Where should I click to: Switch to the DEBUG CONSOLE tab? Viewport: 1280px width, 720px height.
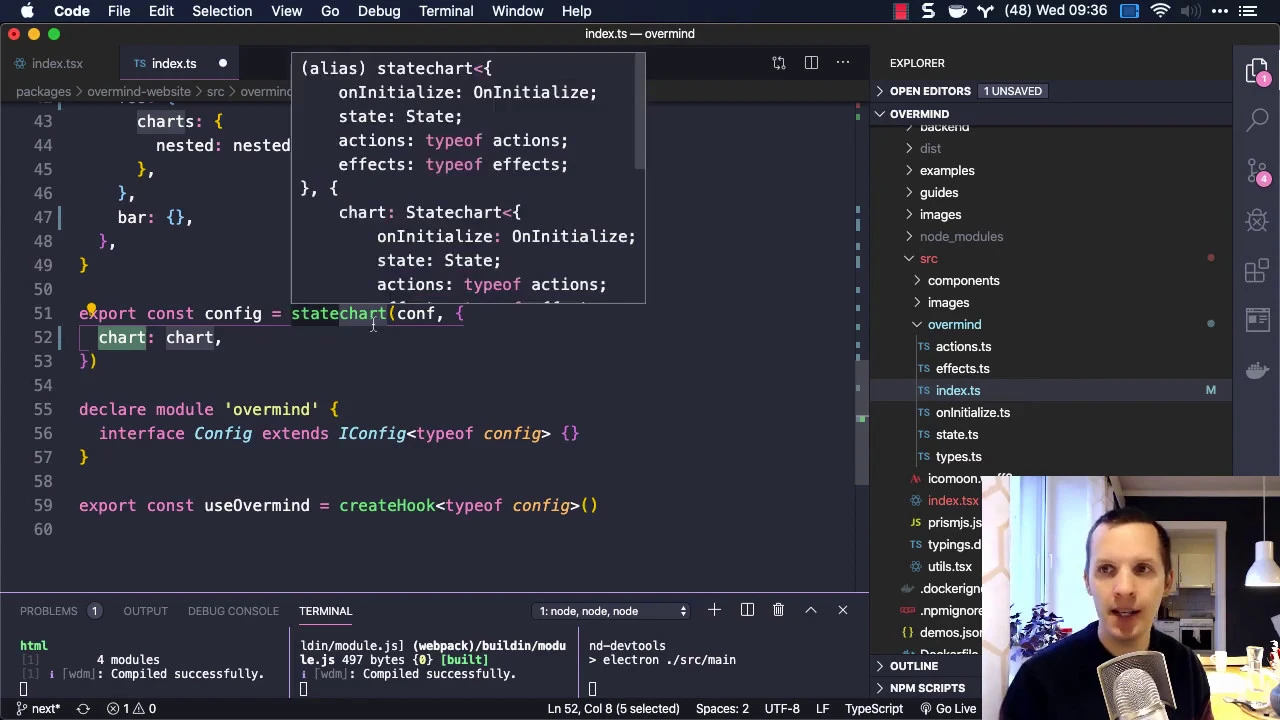pos(233,611)
